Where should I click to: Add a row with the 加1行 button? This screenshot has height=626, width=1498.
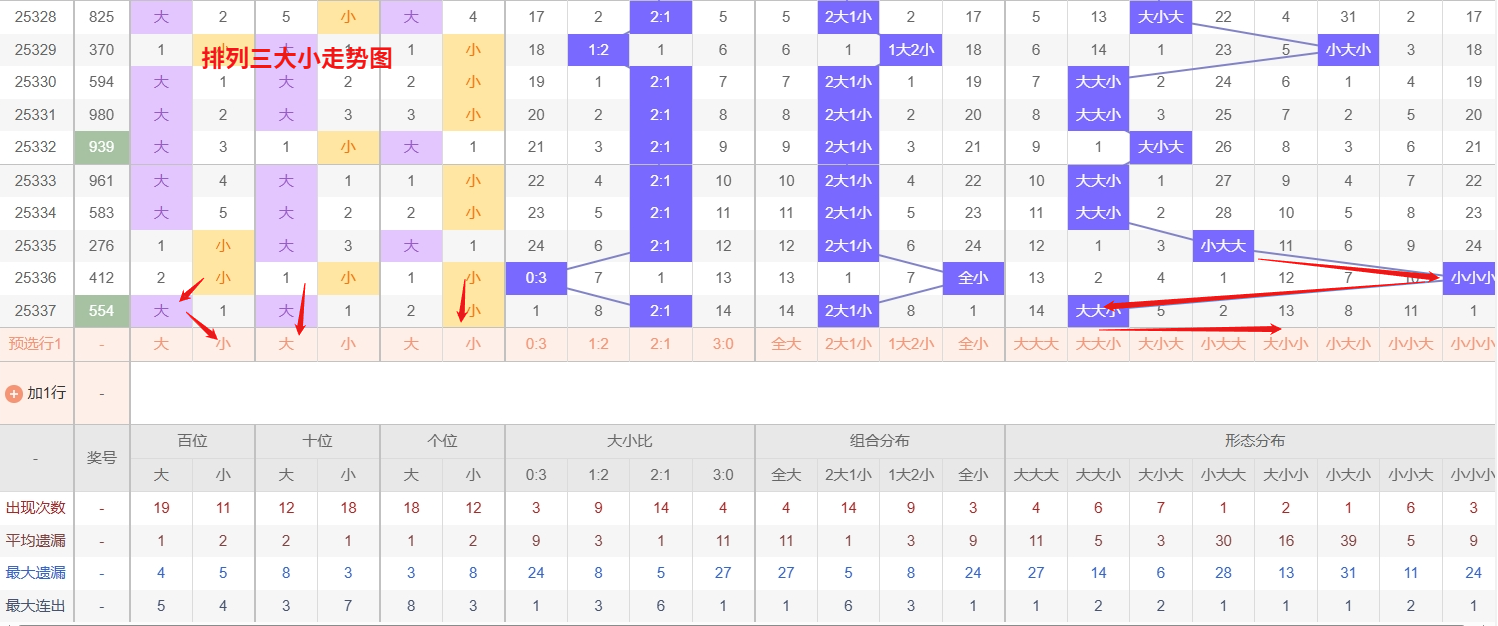[37, 393]
